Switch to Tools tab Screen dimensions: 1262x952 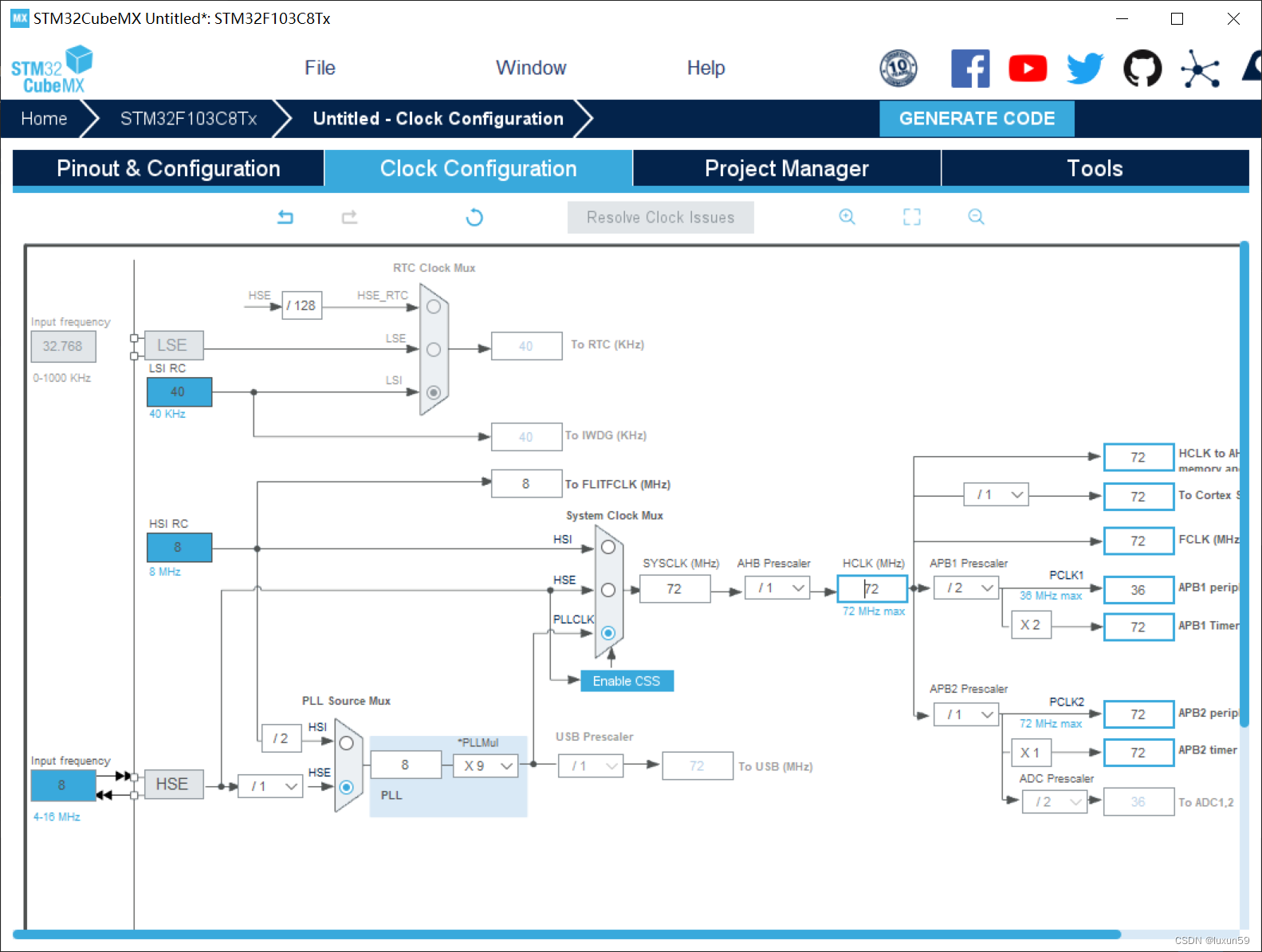1095,169
